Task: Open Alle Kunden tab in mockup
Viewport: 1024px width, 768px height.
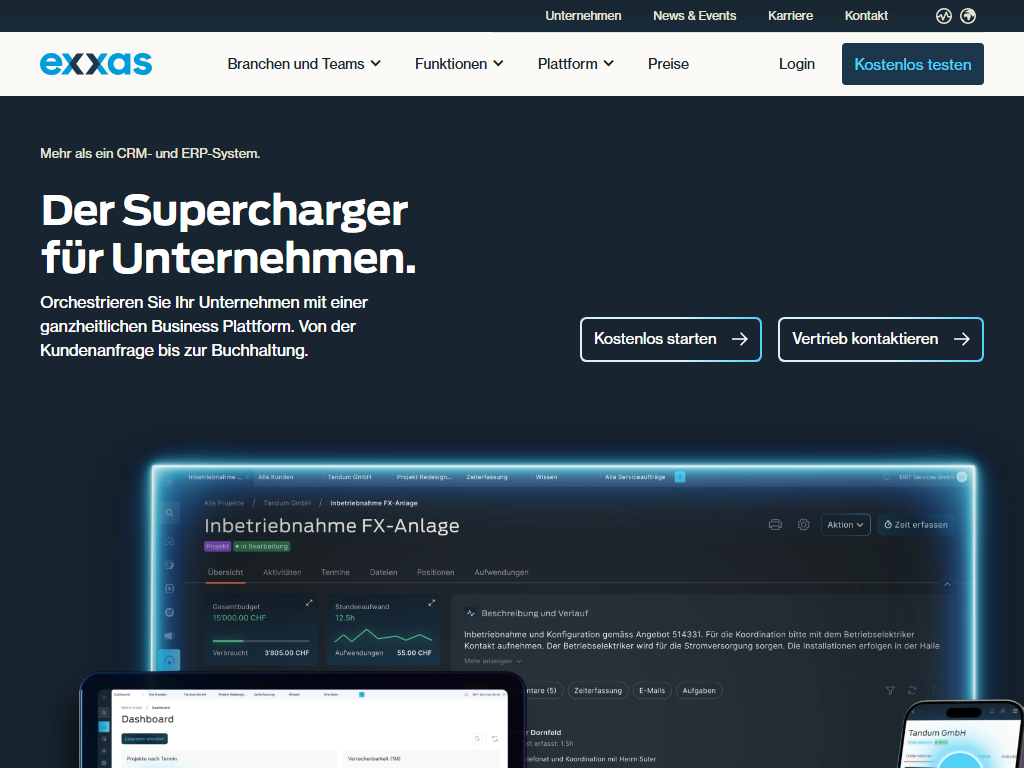Action: 276,477
